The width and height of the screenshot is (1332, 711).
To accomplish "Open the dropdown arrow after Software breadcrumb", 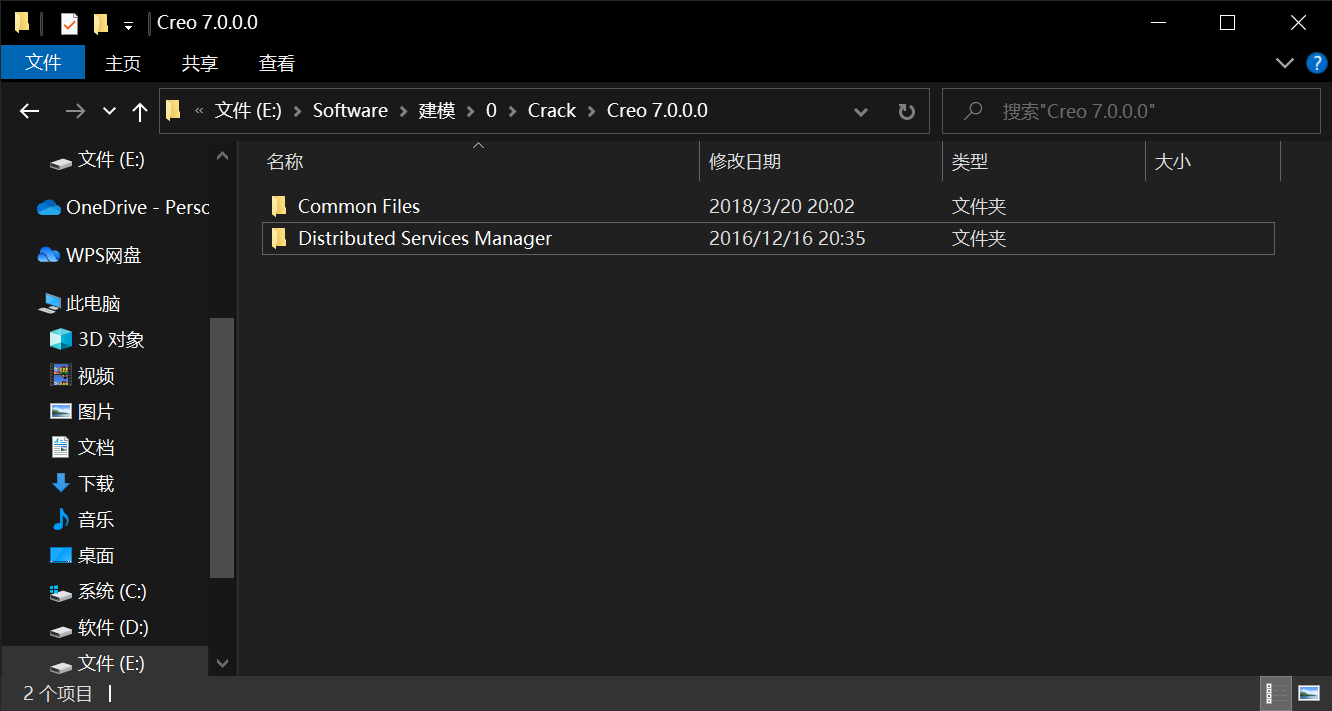I will tap(403, 111).
